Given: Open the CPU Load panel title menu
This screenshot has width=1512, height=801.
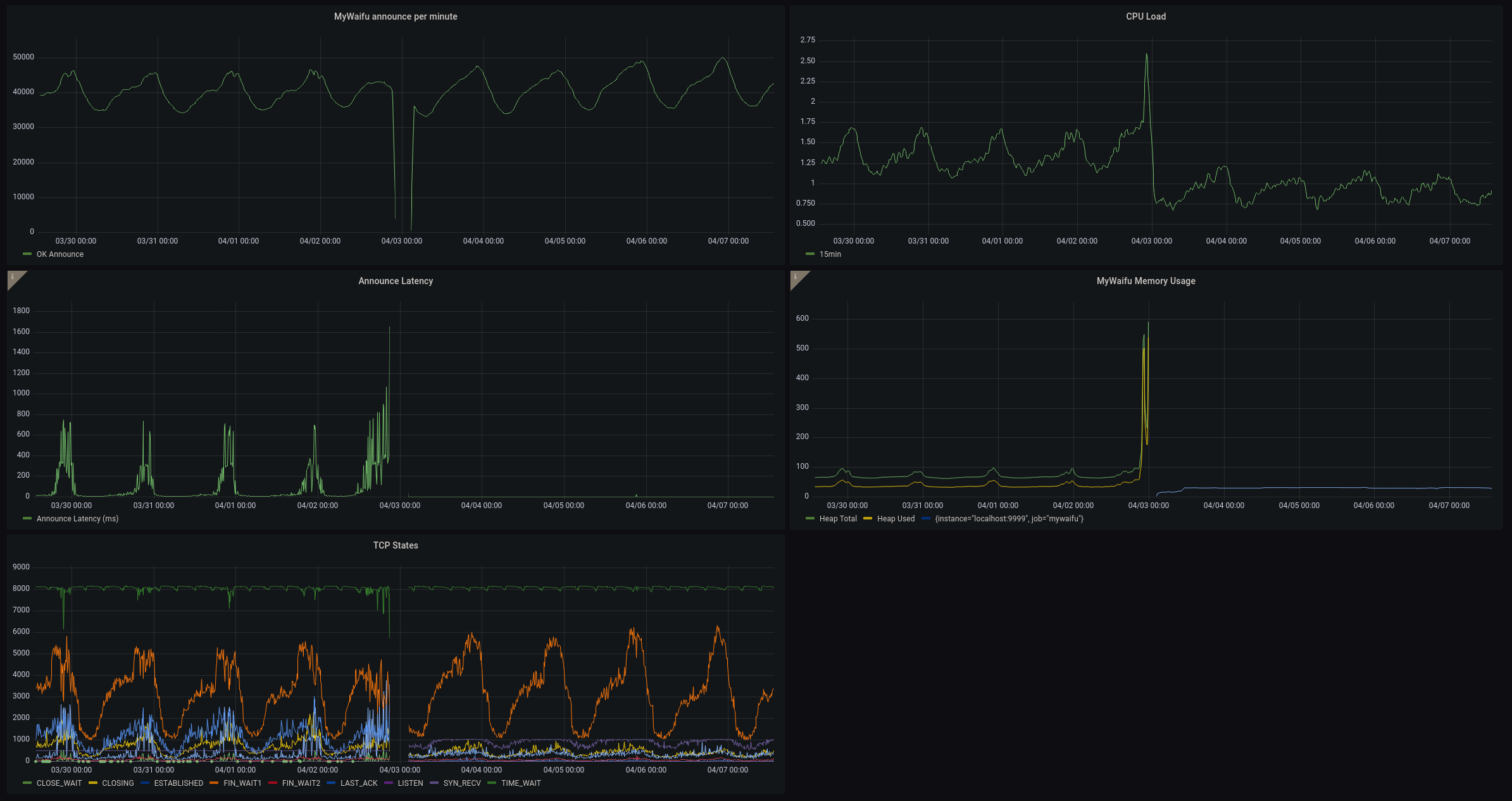Looking at the screenshot, I should 1145,16.
